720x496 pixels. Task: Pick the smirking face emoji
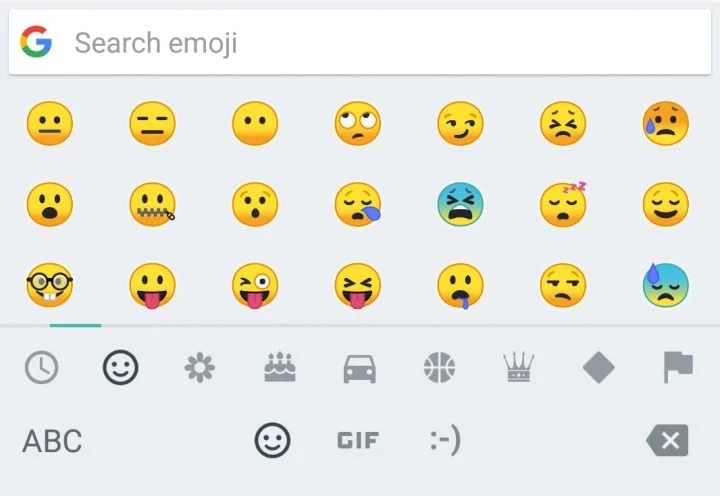tap(460, 125)
